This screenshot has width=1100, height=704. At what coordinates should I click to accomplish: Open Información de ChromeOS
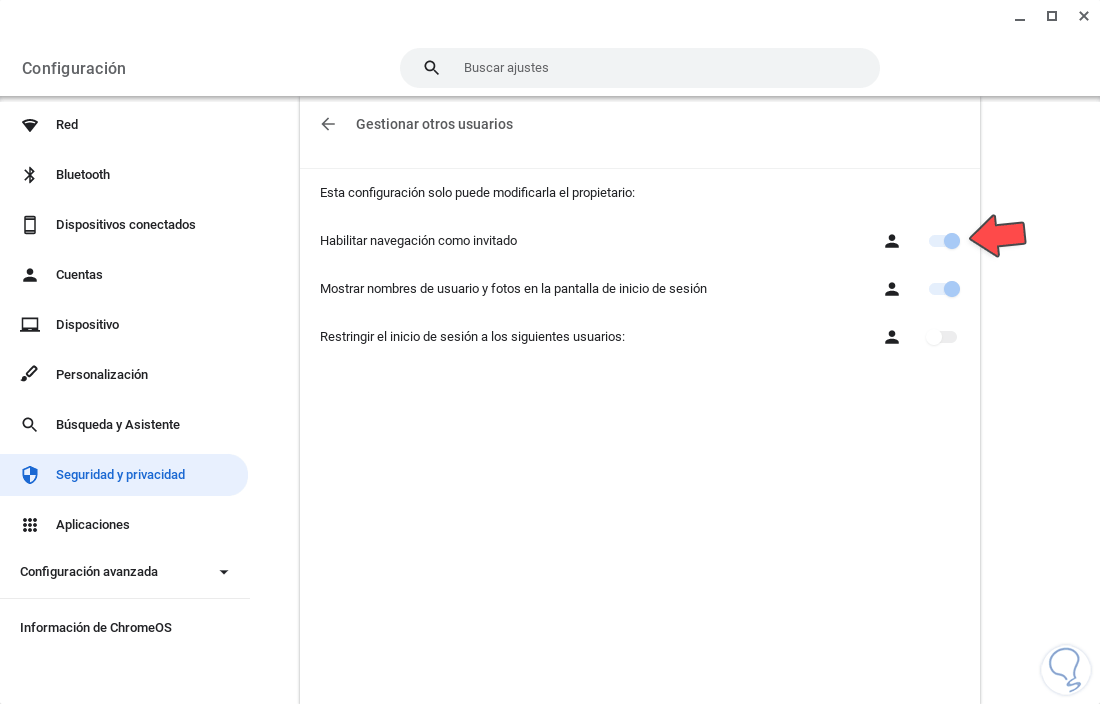(x=96, y=628)
